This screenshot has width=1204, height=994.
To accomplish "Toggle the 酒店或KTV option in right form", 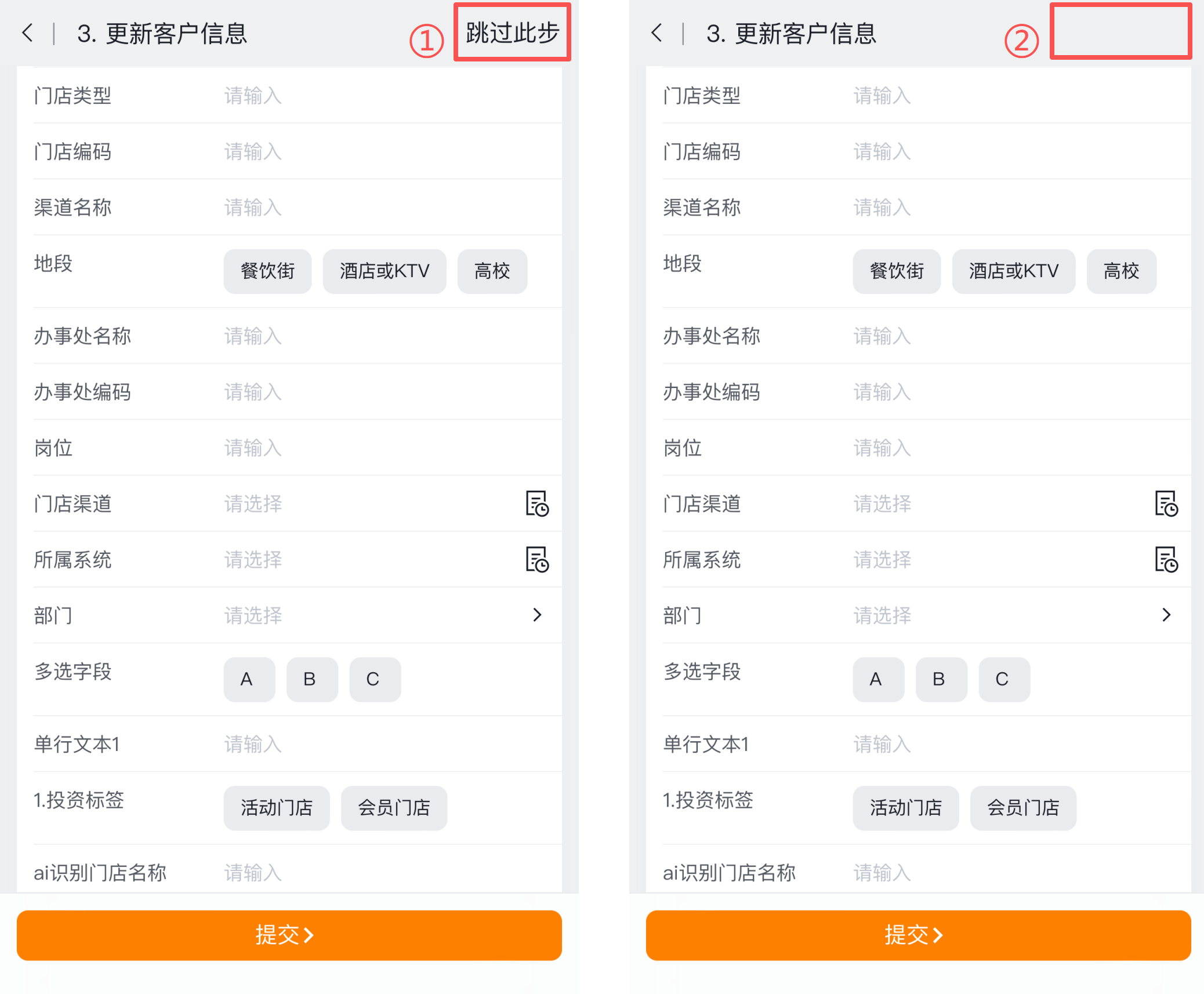I will coord(1013,271).
